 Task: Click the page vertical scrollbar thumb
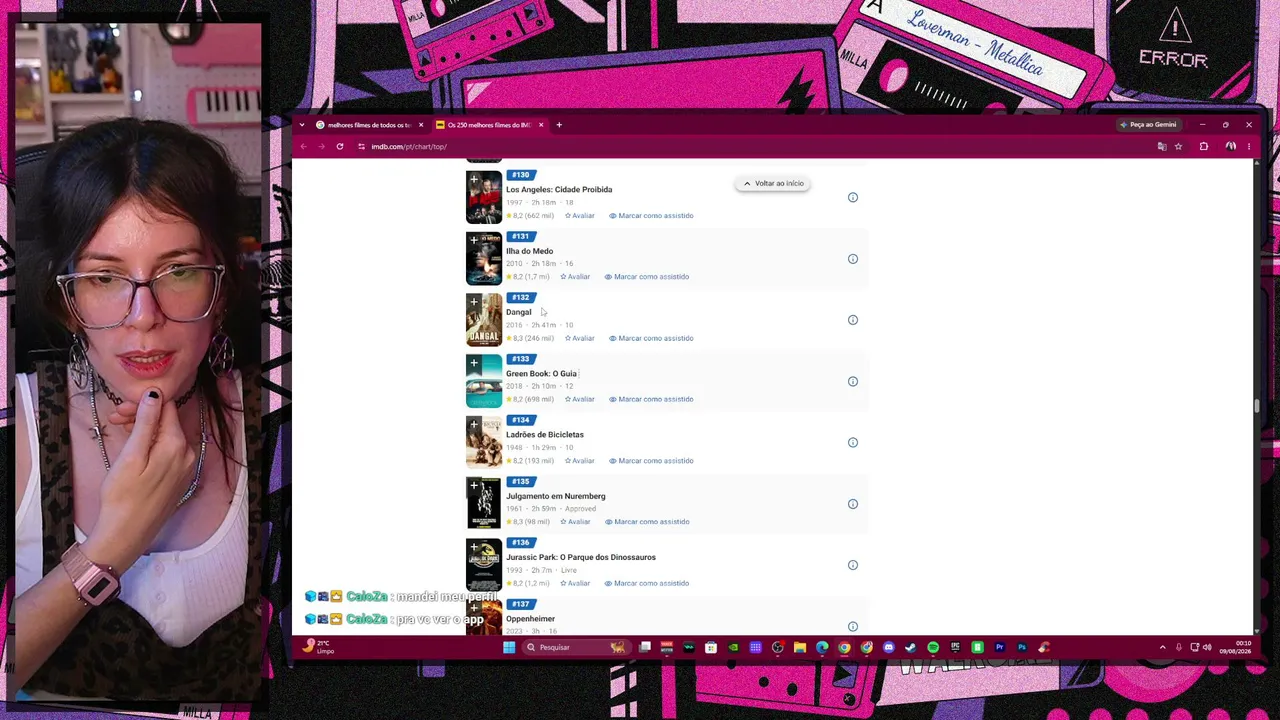1257,405
